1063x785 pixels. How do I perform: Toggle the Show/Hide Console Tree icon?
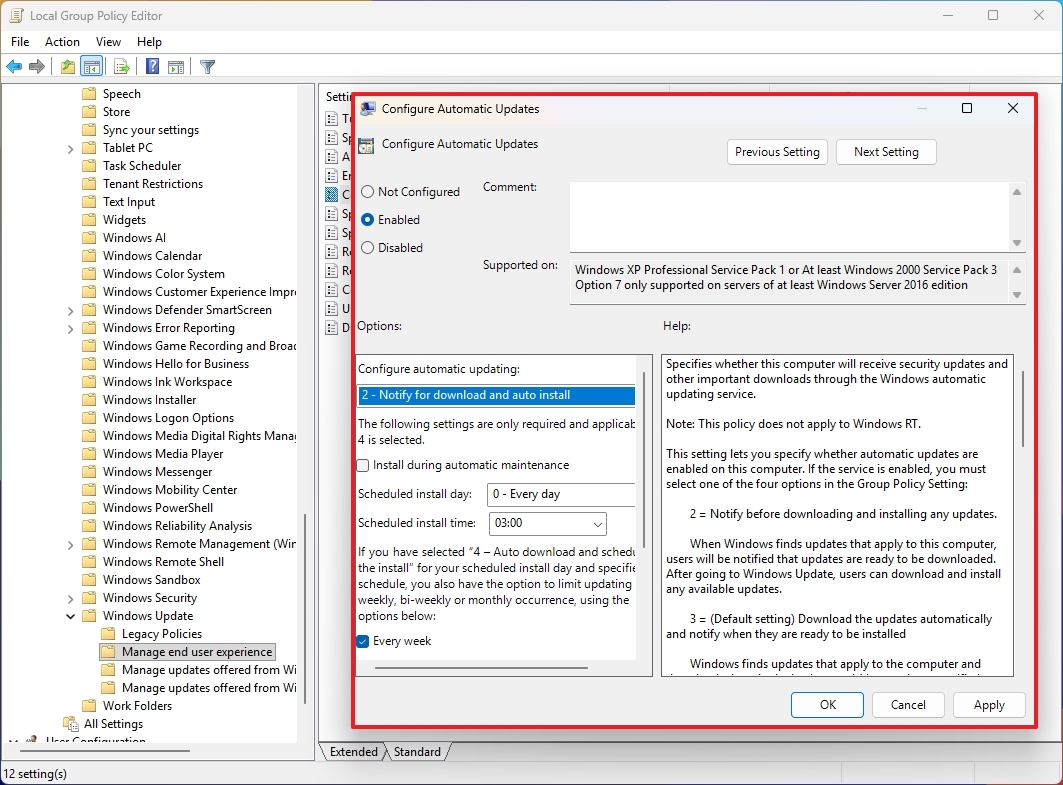click(91, 66)
